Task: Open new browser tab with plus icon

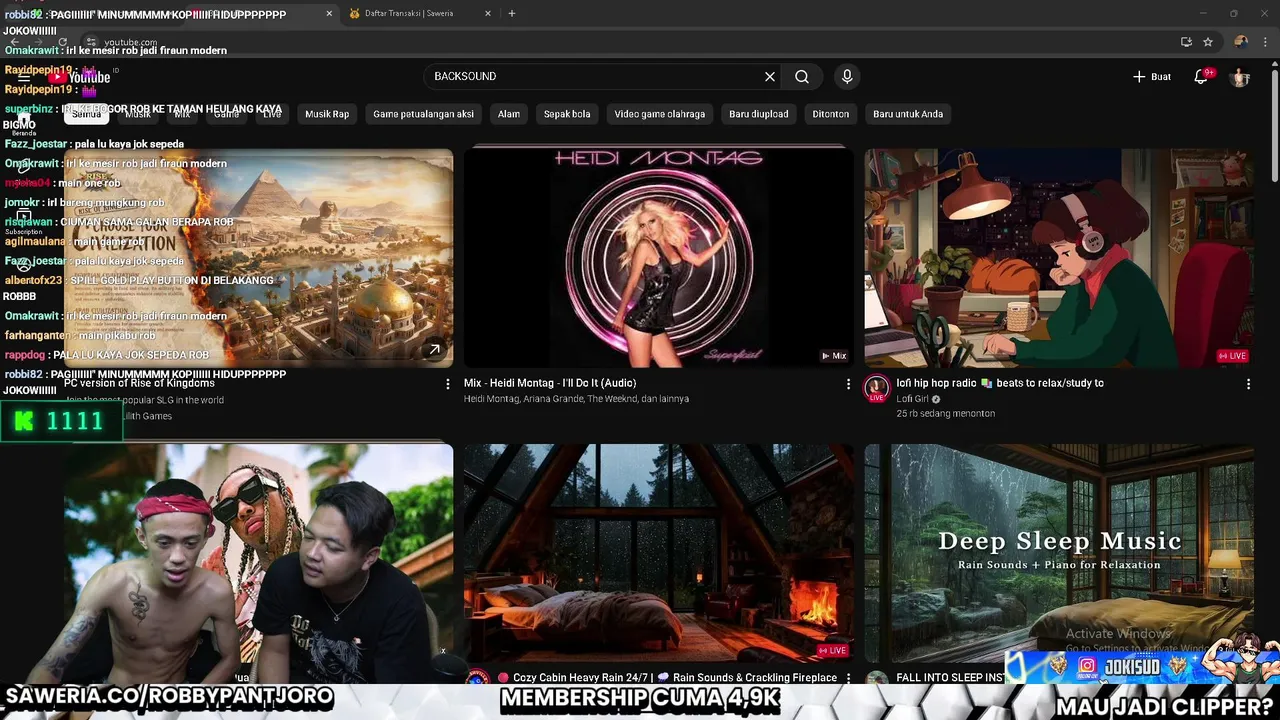Action: [512, 13]
